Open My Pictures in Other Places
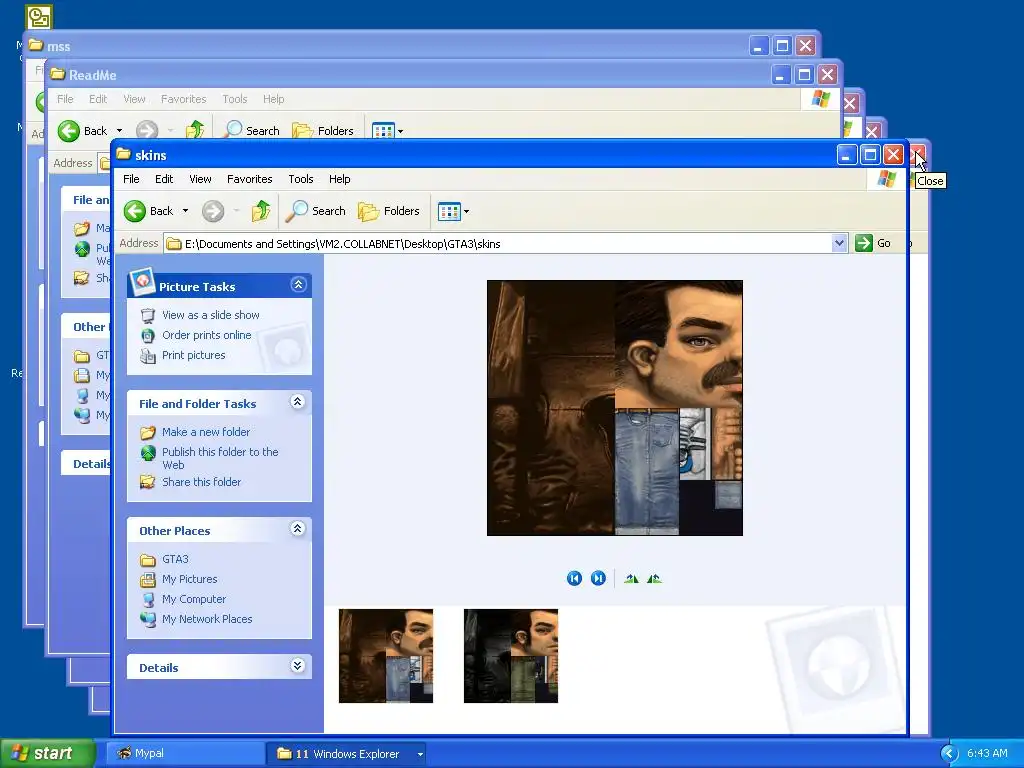Screen dimensions: 1024x768 coord(189,579)
